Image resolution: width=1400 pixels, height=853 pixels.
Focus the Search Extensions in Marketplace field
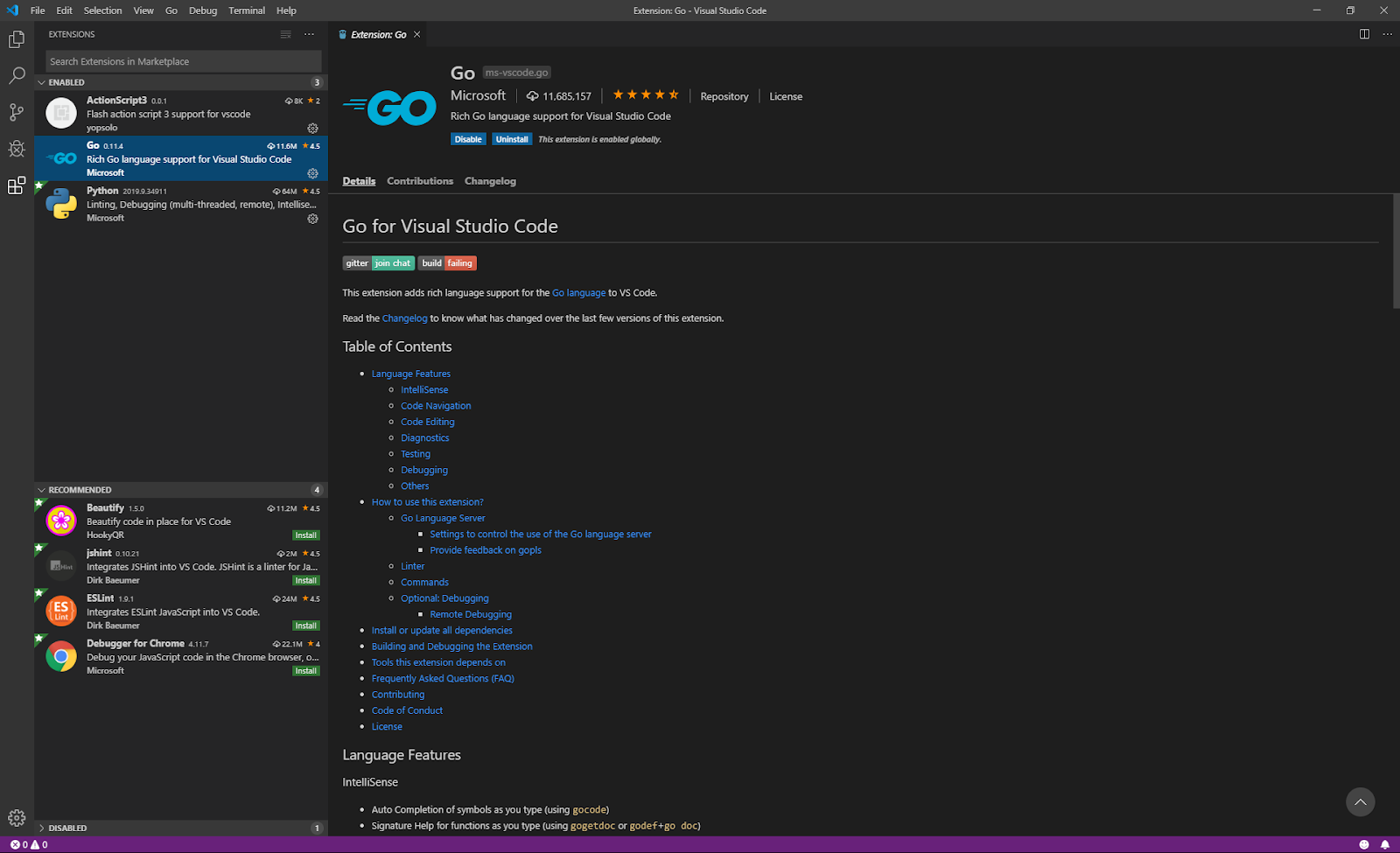tap(184, 61)
